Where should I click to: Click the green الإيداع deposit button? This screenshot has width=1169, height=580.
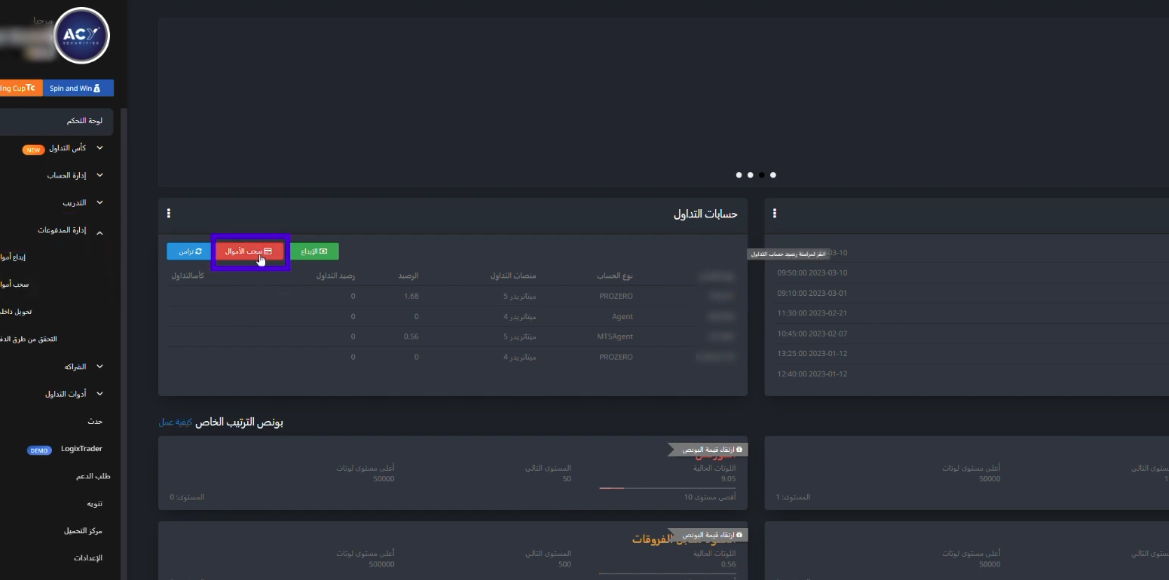[x=314, y=251]
